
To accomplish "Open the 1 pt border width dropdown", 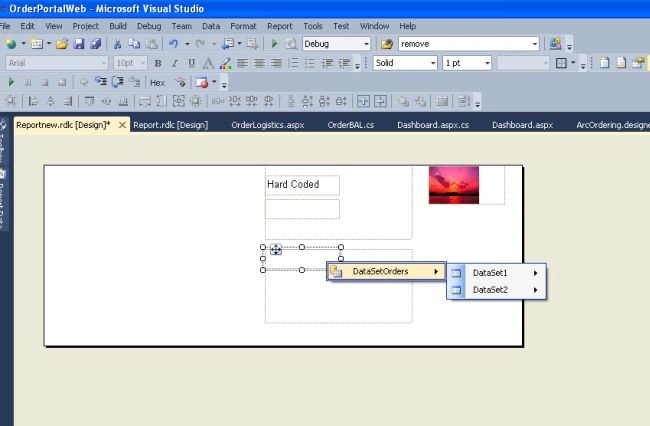I will click(487, 63).
